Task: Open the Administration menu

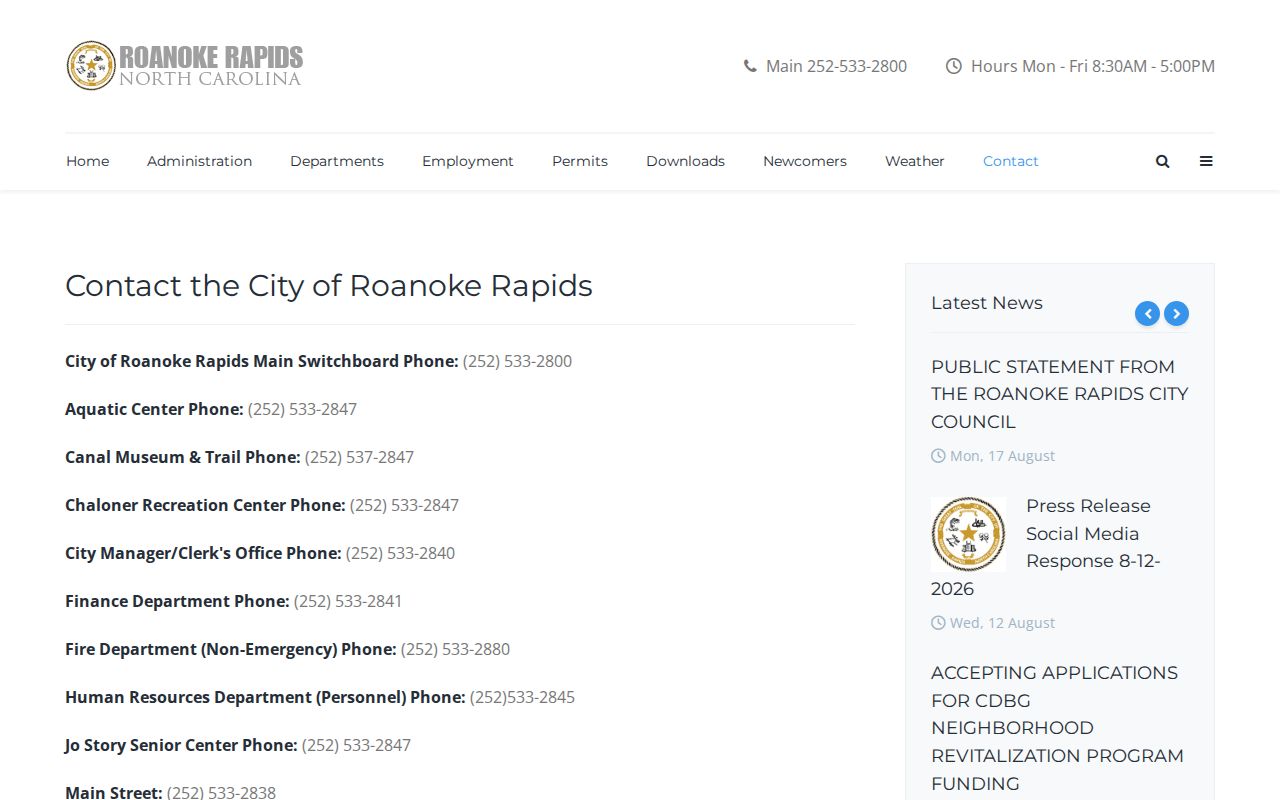Action: [199, 161]
